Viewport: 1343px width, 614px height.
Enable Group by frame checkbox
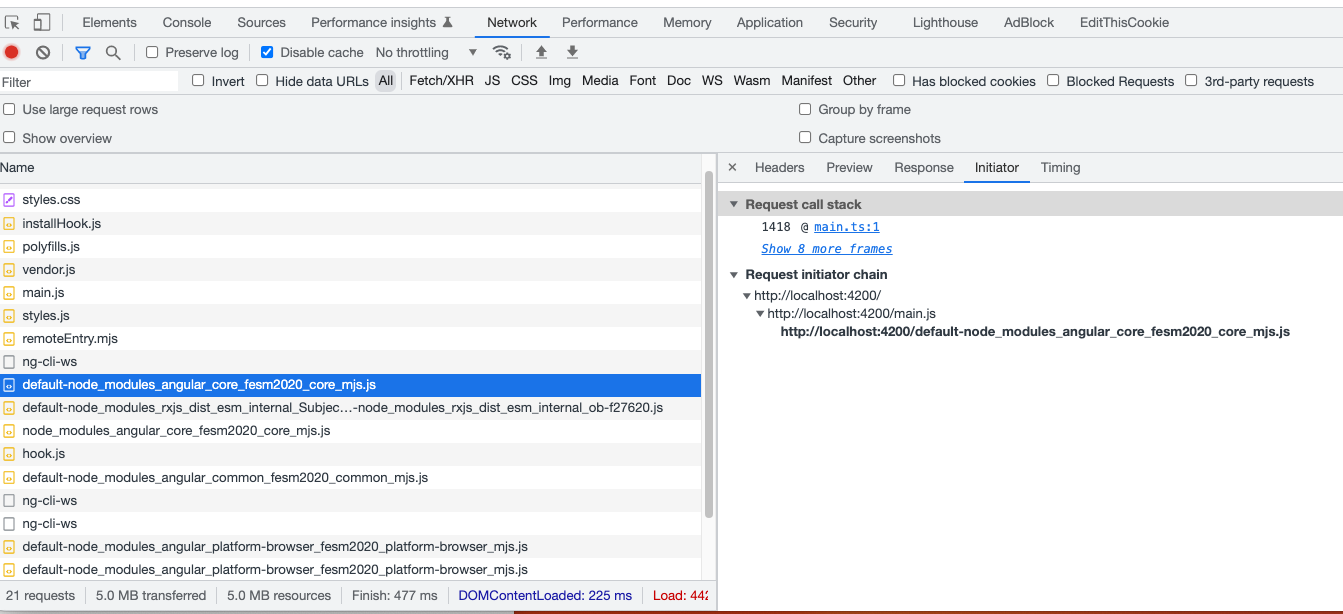pos(805,109)
